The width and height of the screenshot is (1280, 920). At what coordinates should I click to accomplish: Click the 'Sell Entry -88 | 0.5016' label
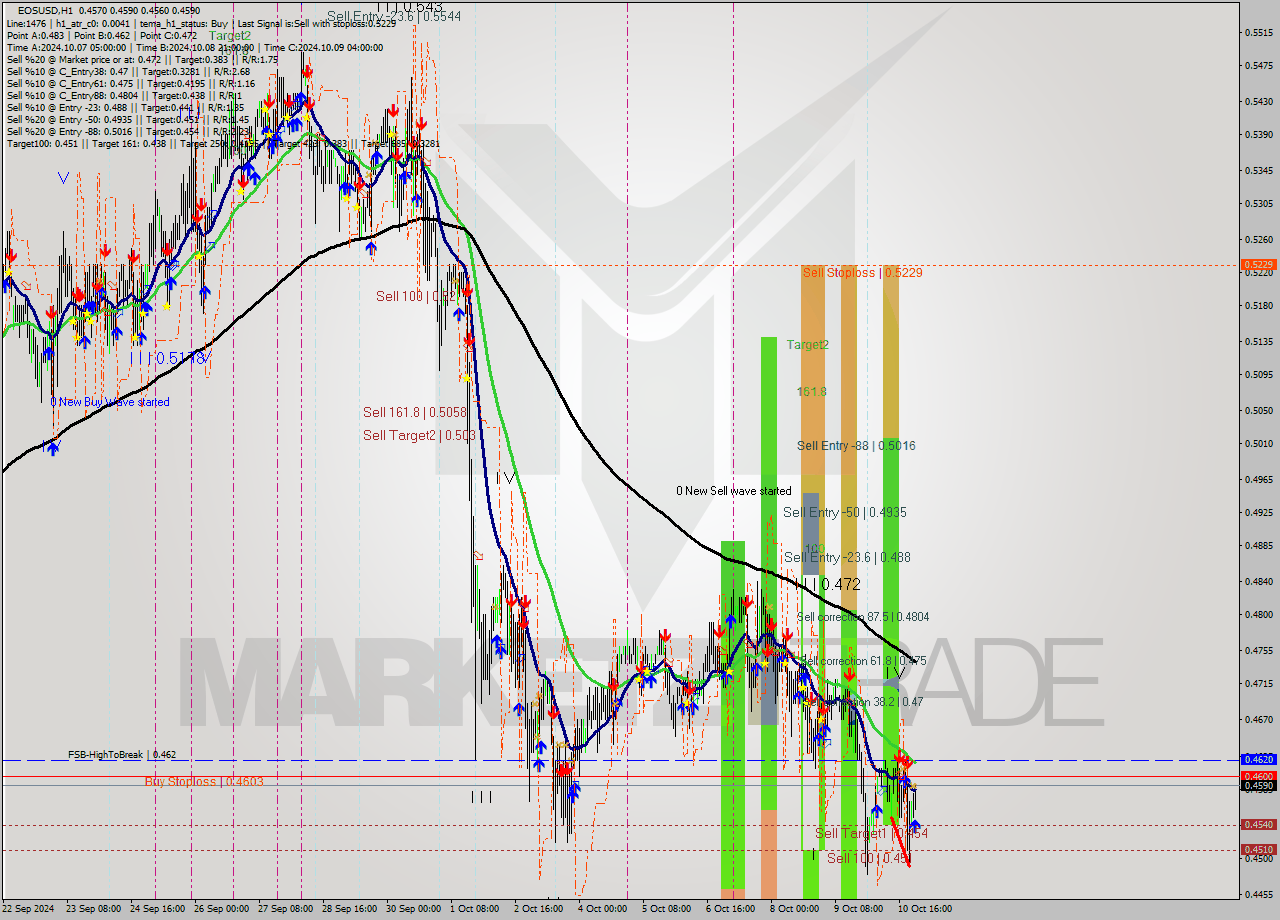coord(856,446)
